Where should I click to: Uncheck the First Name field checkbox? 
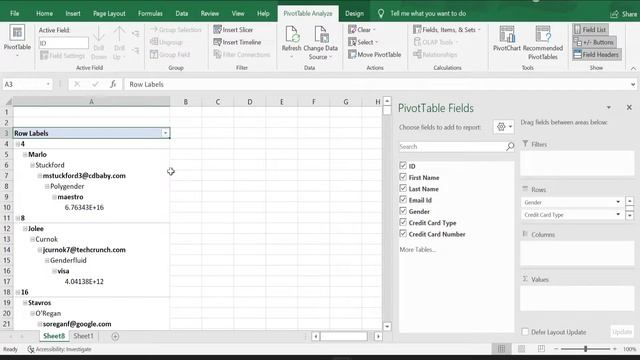(x=403, y=177)
